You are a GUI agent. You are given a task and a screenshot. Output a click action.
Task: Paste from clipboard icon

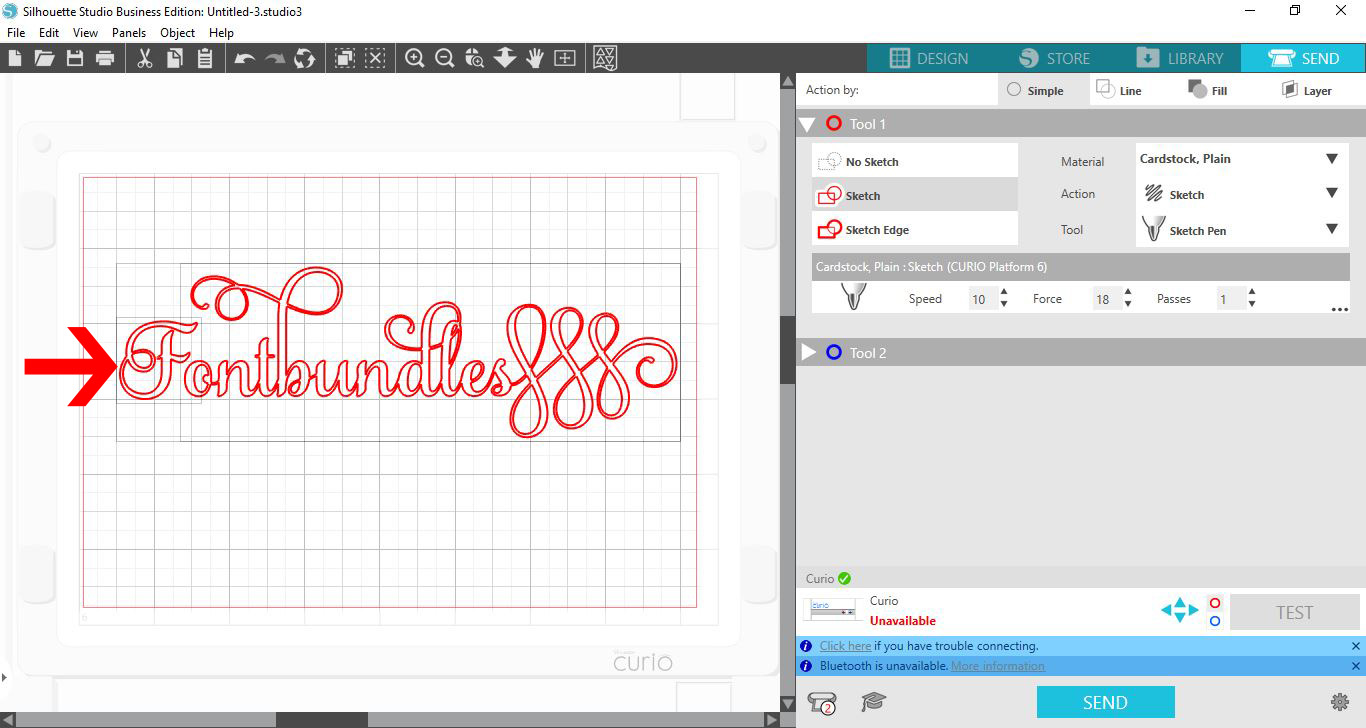205,58
